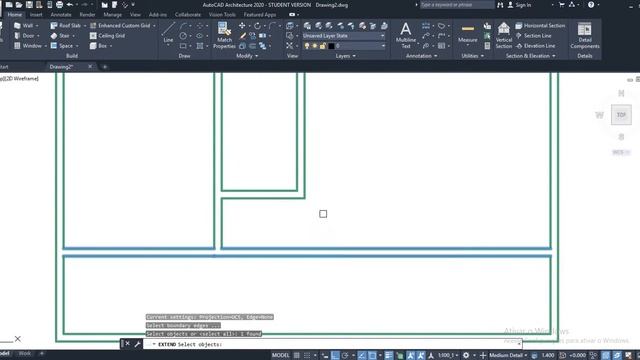Click the TOP face of ViewCube
The width and height of the screenshot is (640, 360).
621,115
